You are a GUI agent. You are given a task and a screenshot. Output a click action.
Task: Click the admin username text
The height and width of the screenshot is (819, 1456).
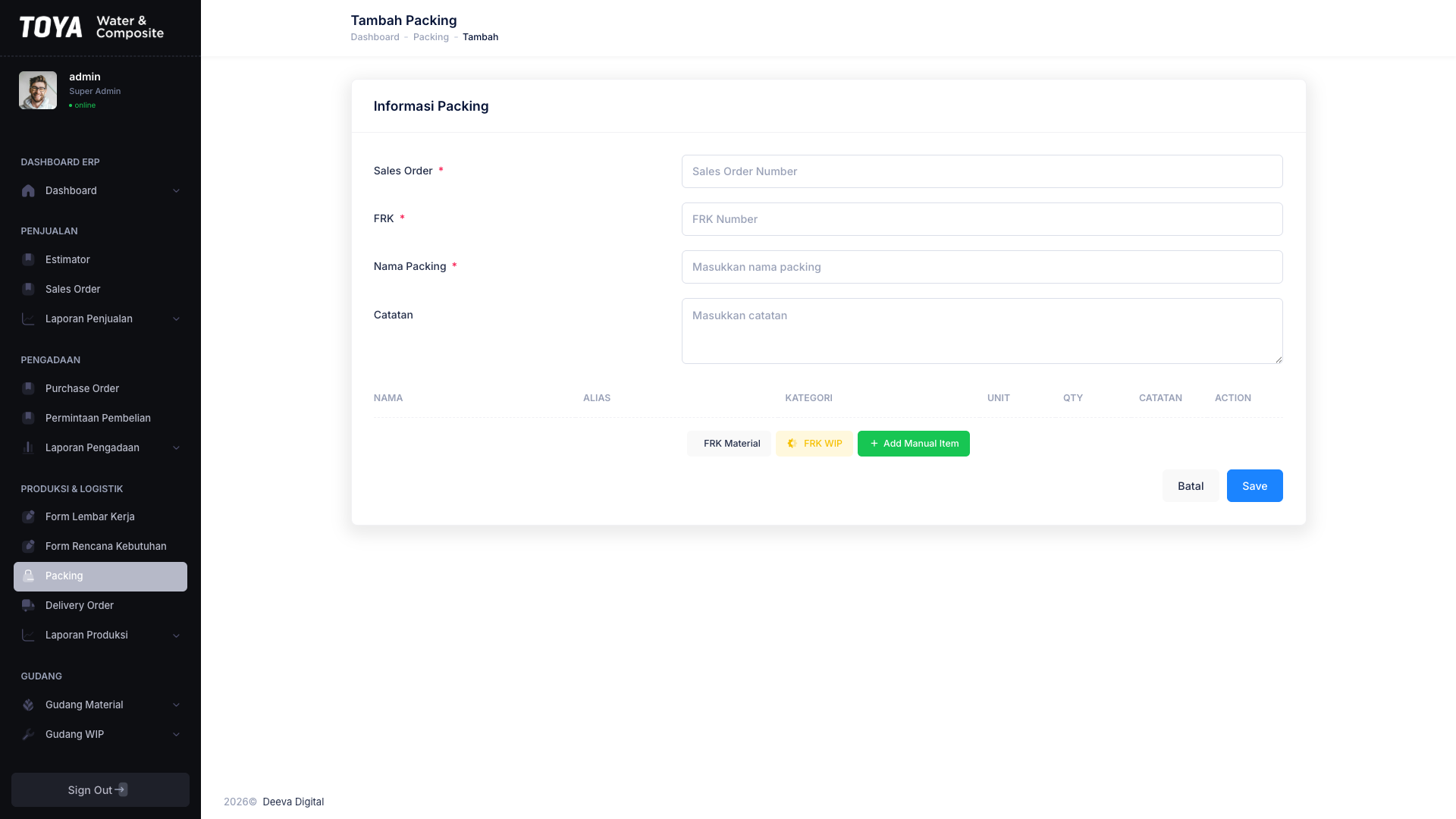(x=85, y=77)
